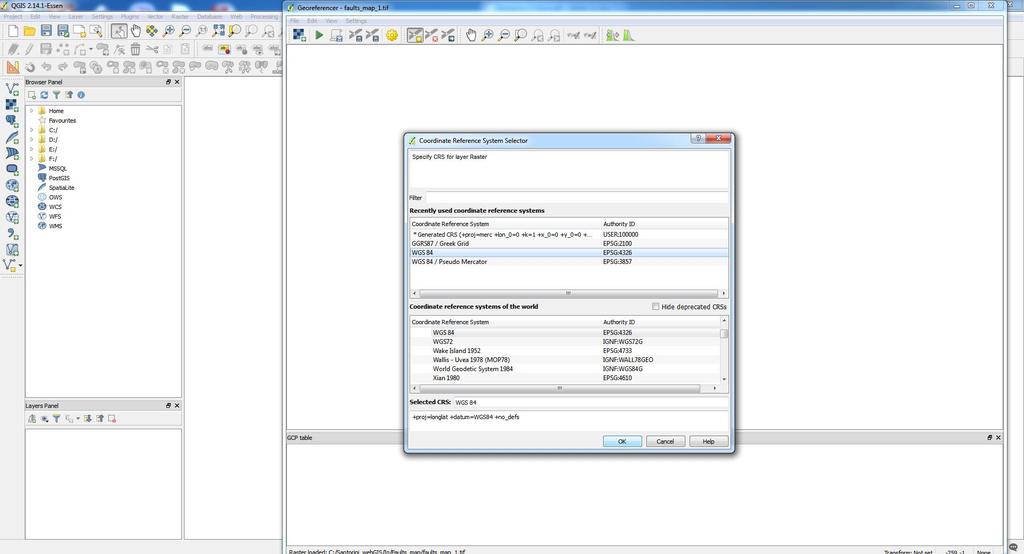Select Add Point tool in Georeferencer

(x=415, y=35)
